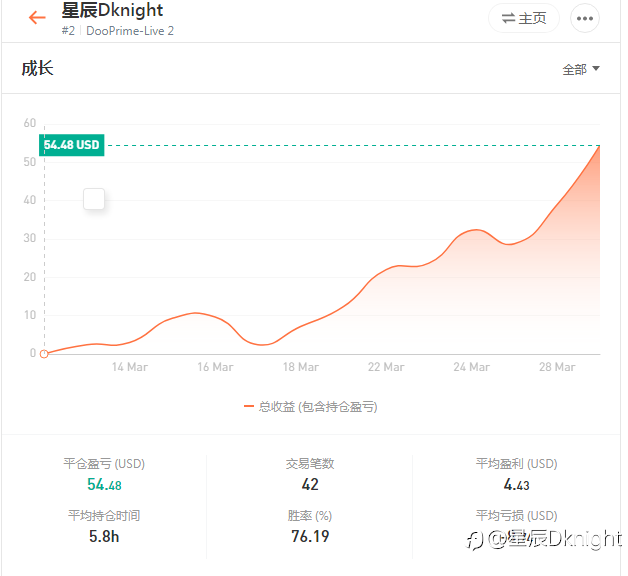Click the 交易笔数 value 42

point(310,485)
